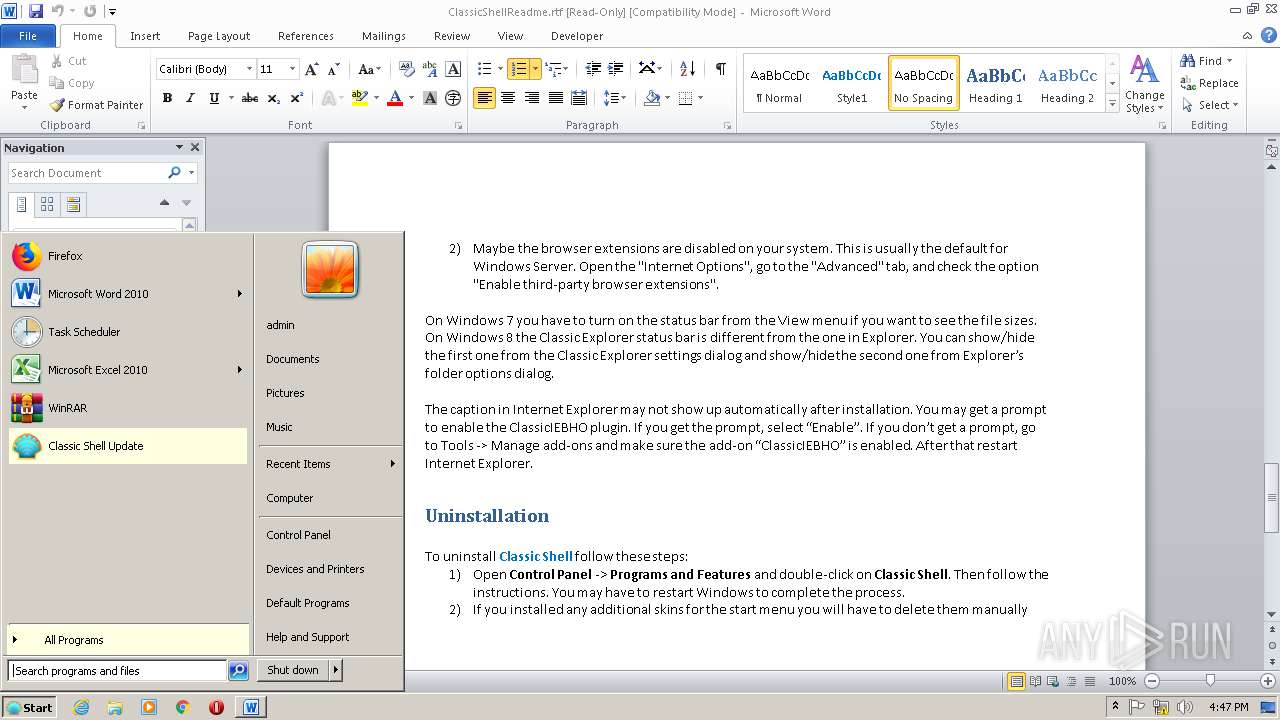
Task: Center the paragraph text
Action: pyautogui.click(x=508, y=98)
